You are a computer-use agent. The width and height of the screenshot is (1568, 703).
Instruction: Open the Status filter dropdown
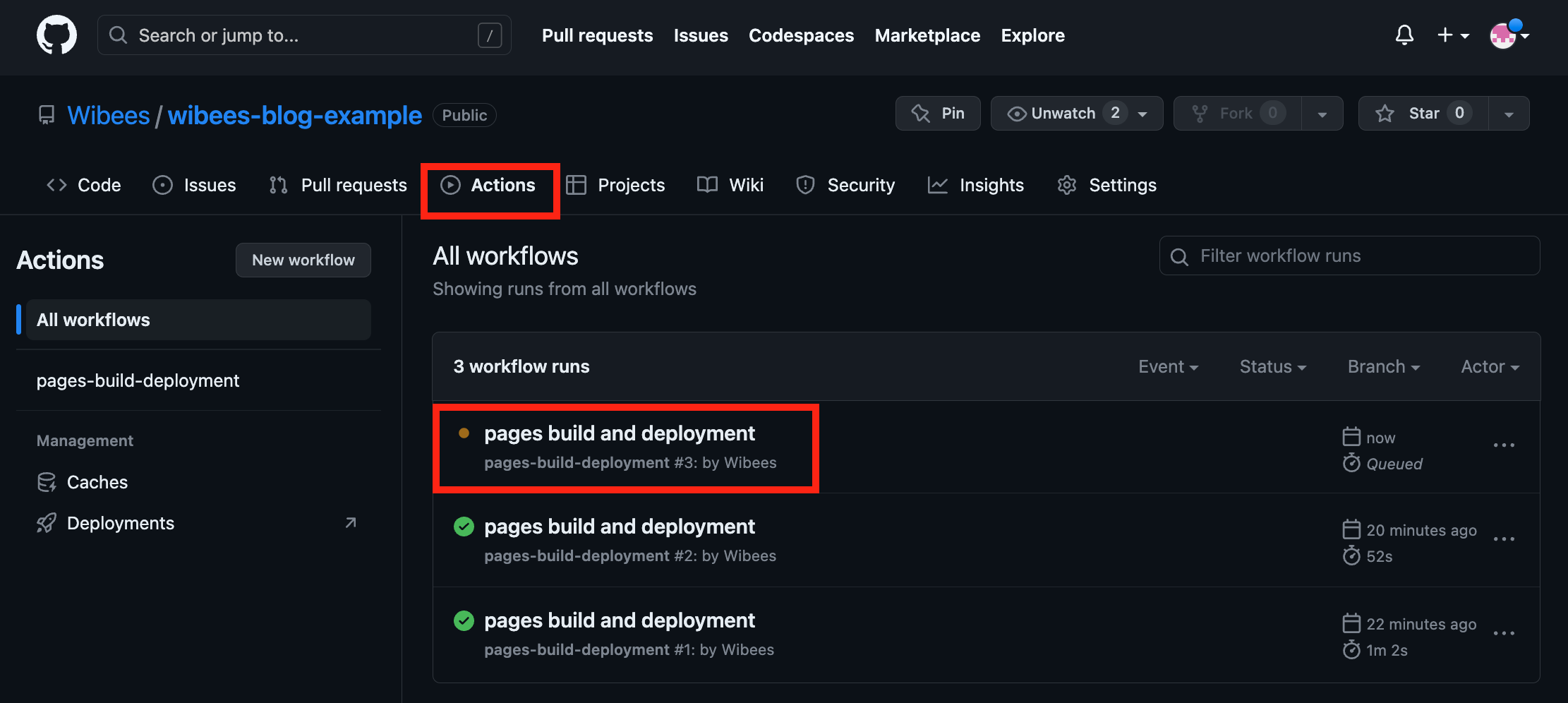(1273, 366)
